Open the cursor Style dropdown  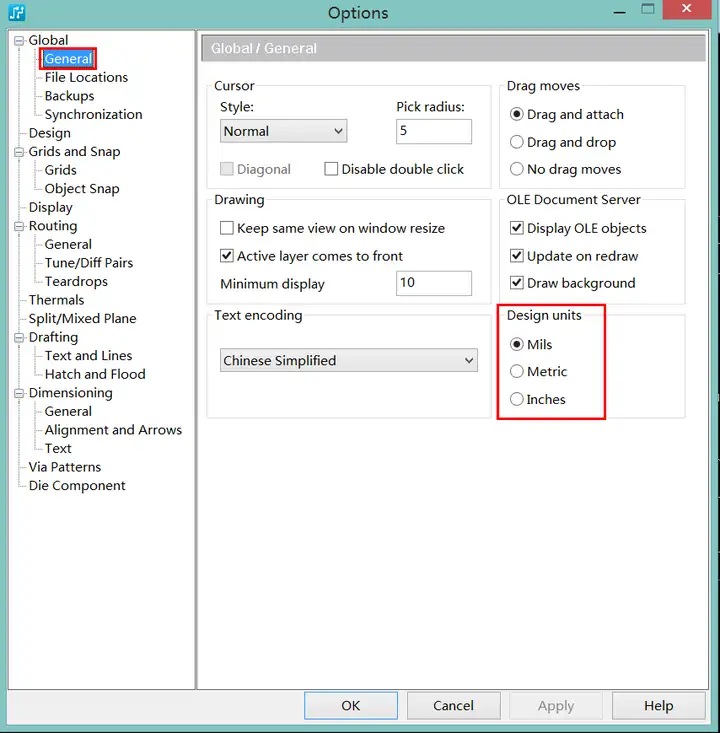pyautogui.click(x=283, y=131)
